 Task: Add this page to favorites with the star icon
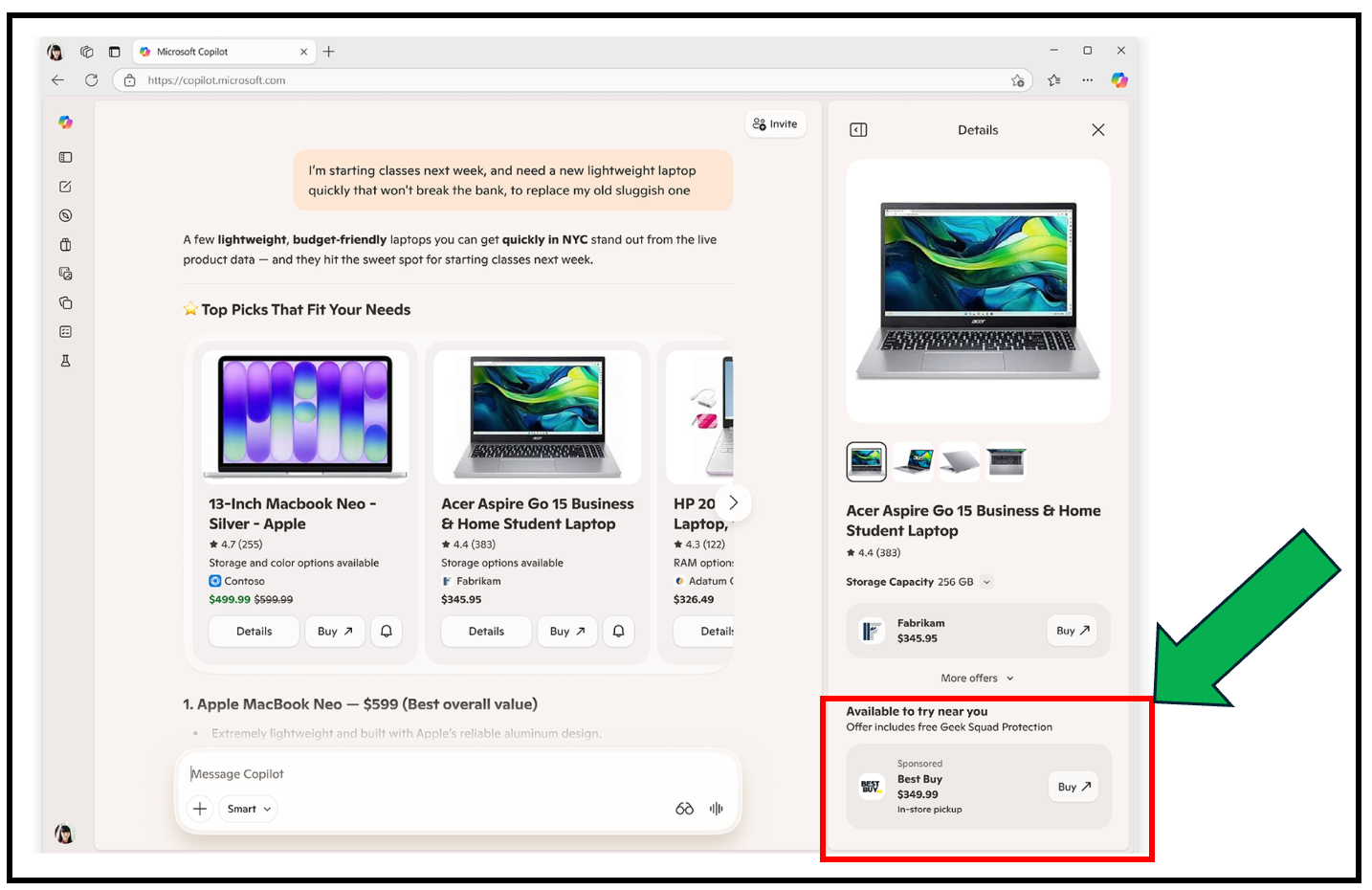click(x=1018, y=80)
